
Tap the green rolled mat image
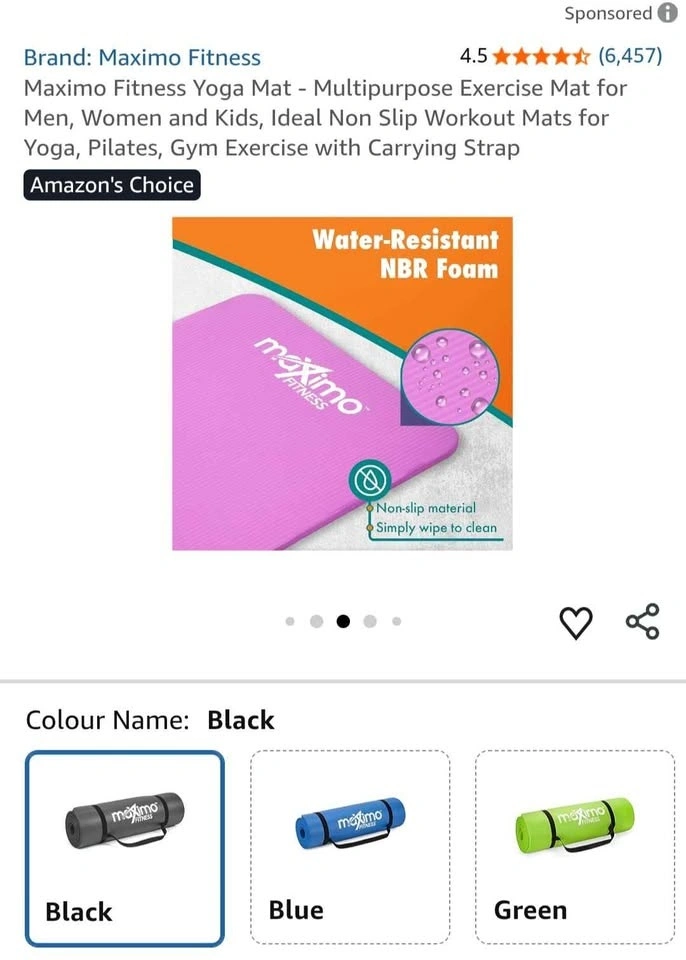coord(575,824)
